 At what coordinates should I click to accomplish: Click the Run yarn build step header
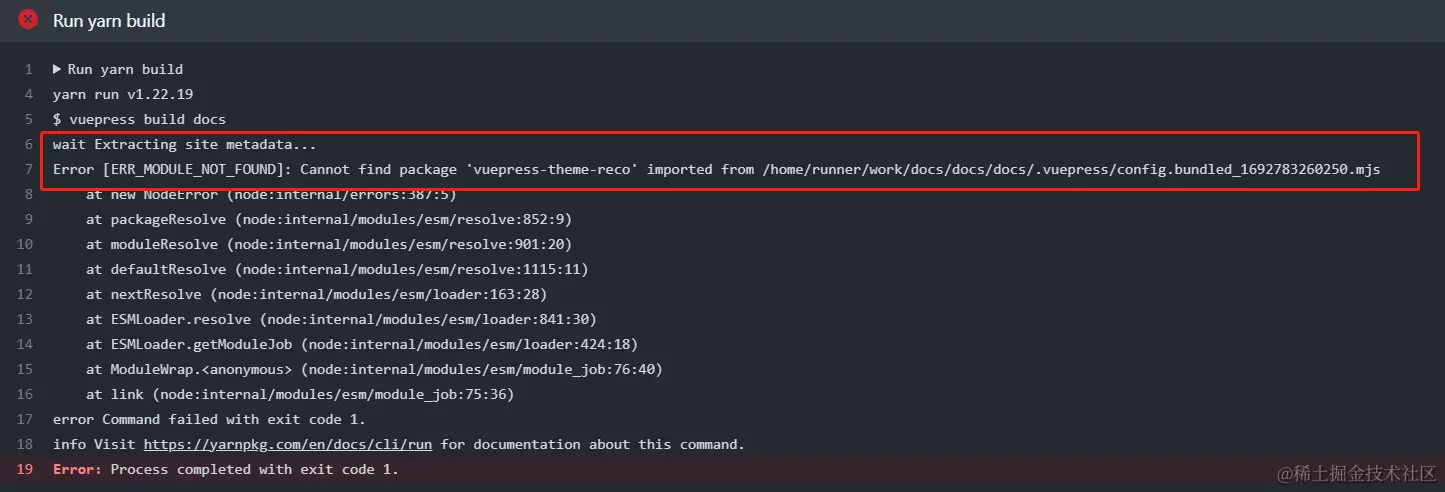click(109, 21)
